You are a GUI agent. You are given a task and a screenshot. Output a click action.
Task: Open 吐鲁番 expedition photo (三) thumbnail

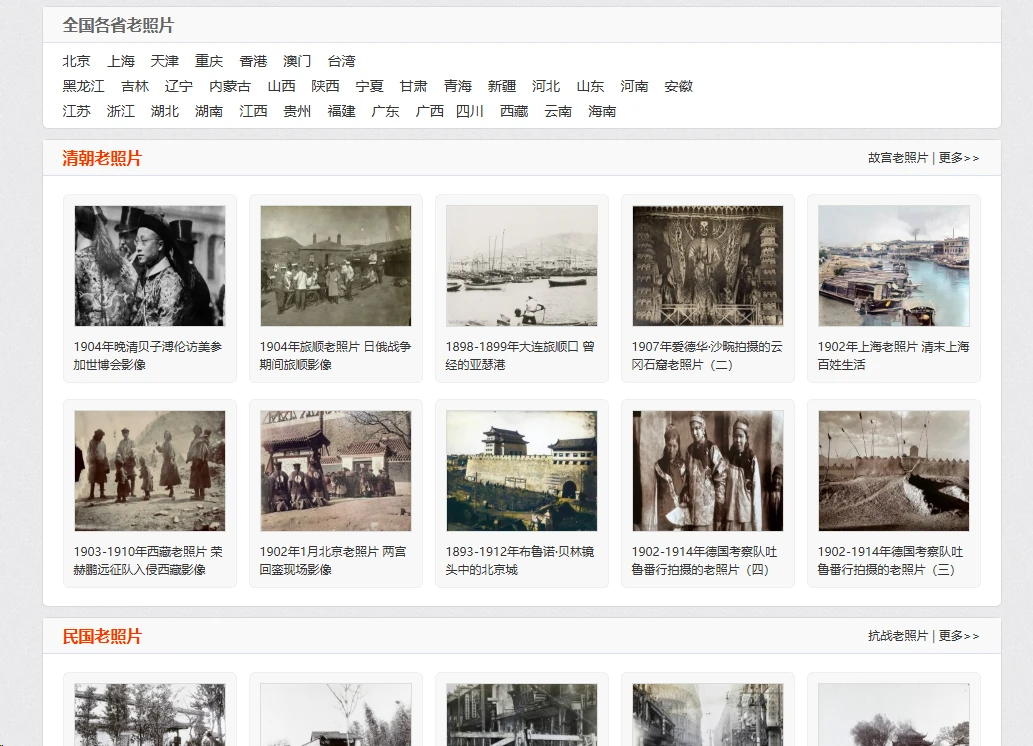894,471
